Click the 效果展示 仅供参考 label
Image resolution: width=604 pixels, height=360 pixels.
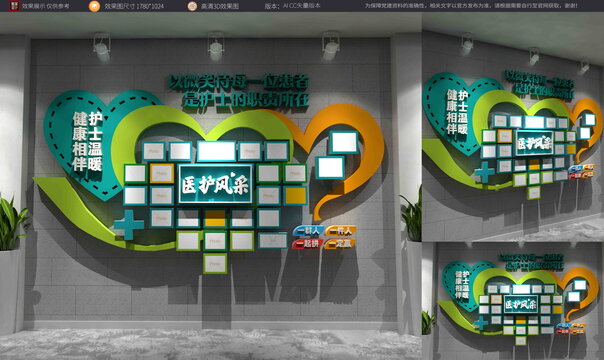click(46, 6)
